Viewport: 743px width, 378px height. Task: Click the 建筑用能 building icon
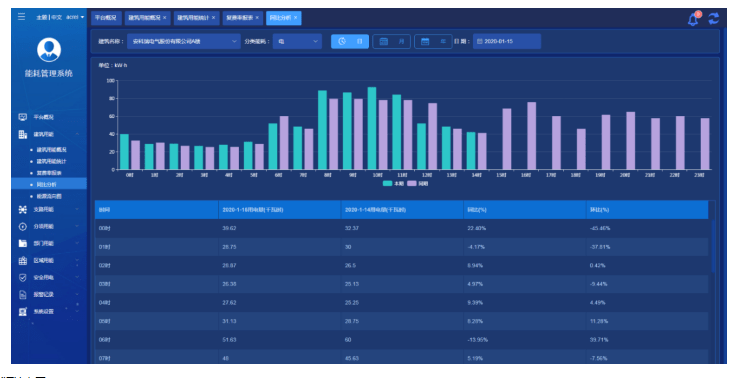pos(23,135)
